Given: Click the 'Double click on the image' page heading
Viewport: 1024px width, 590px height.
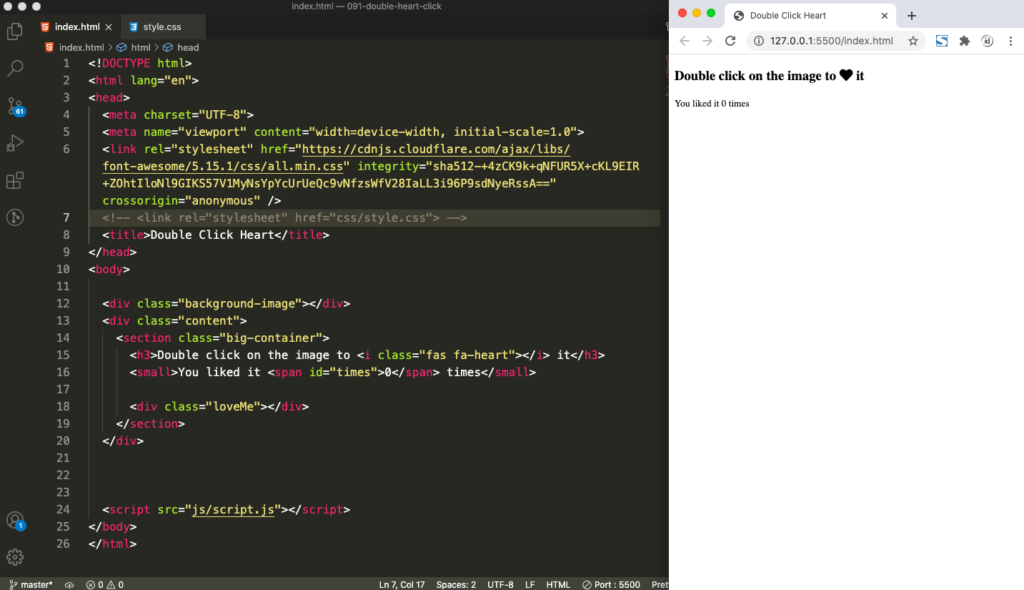Looking at the screenshot, I should pyautogui.click(x=769, y=76).
